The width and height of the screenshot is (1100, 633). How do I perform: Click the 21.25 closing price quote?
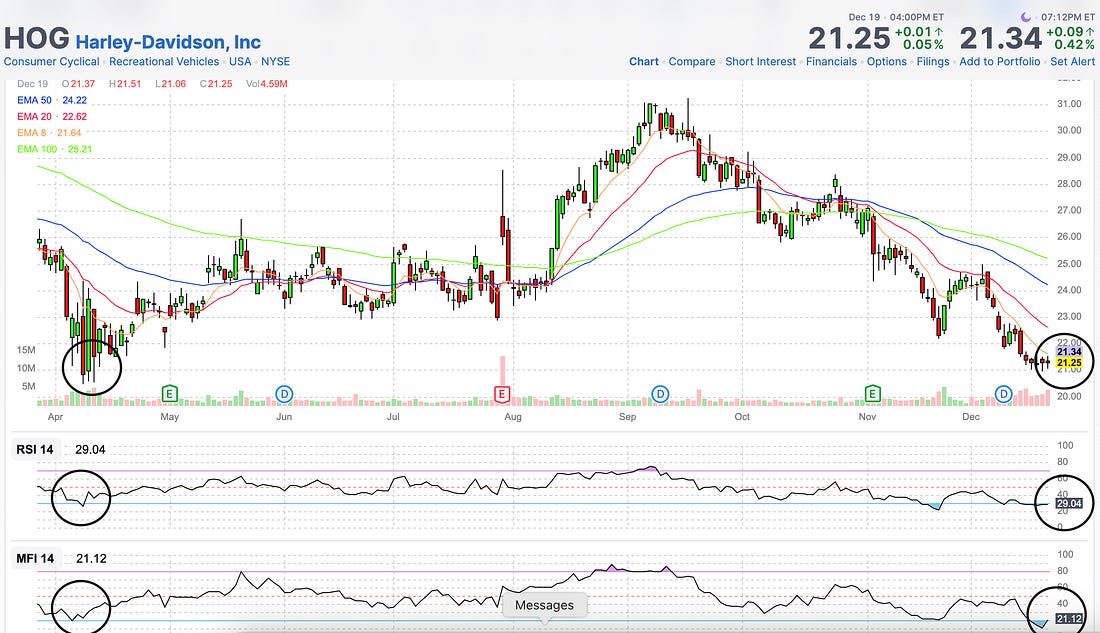(849, 39)
